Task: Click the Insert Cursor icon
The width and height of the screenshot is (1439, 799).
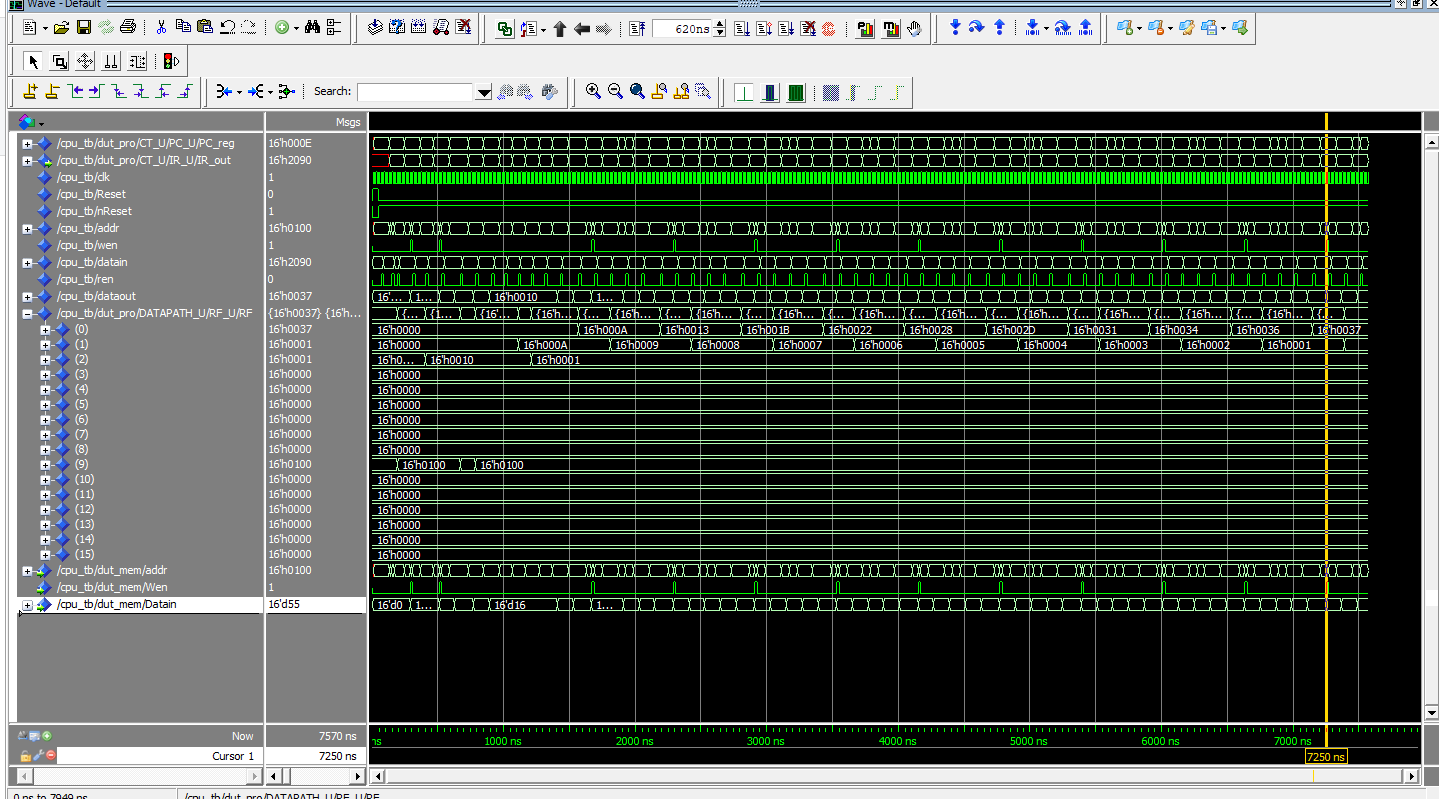Action: click(x=29, y=91)
